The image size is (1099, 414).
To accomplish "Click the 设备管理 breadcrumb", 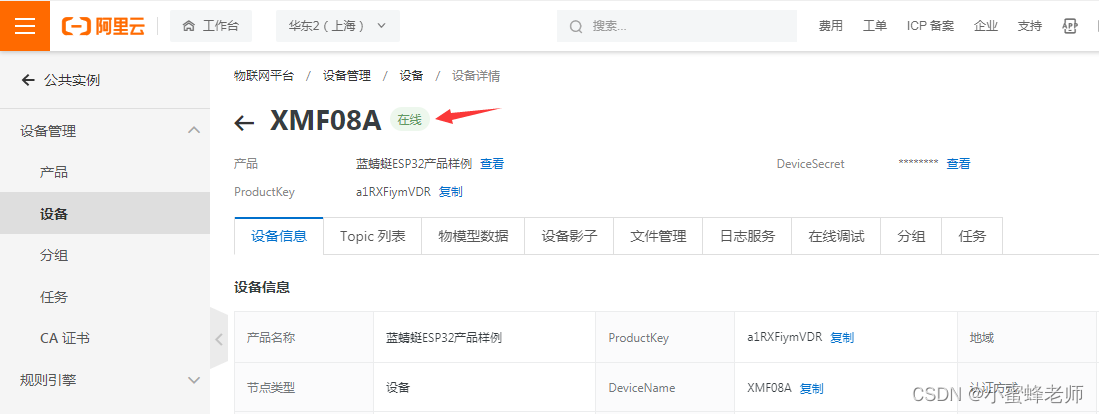I will 346,76.
